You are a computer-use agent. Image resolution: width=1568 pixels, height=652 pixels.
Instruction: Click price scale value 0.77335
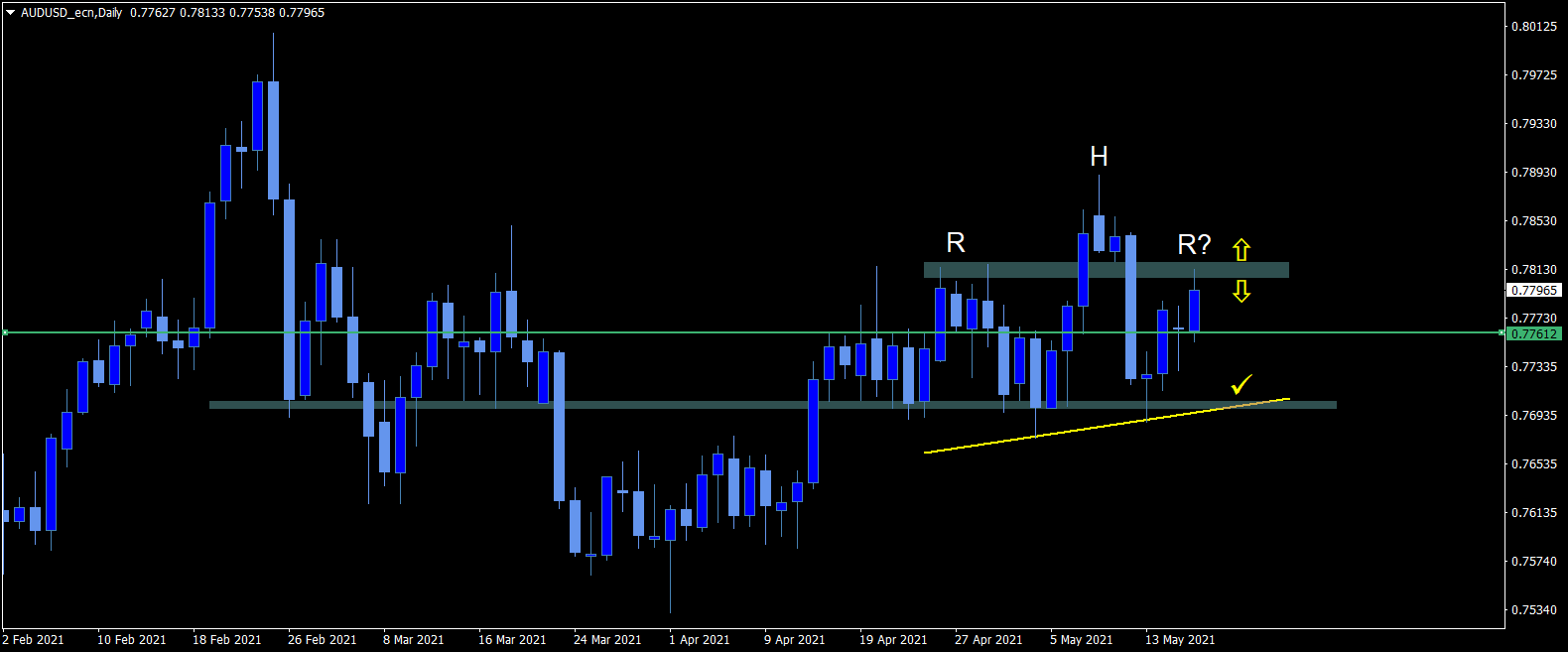click(1534, 367)
